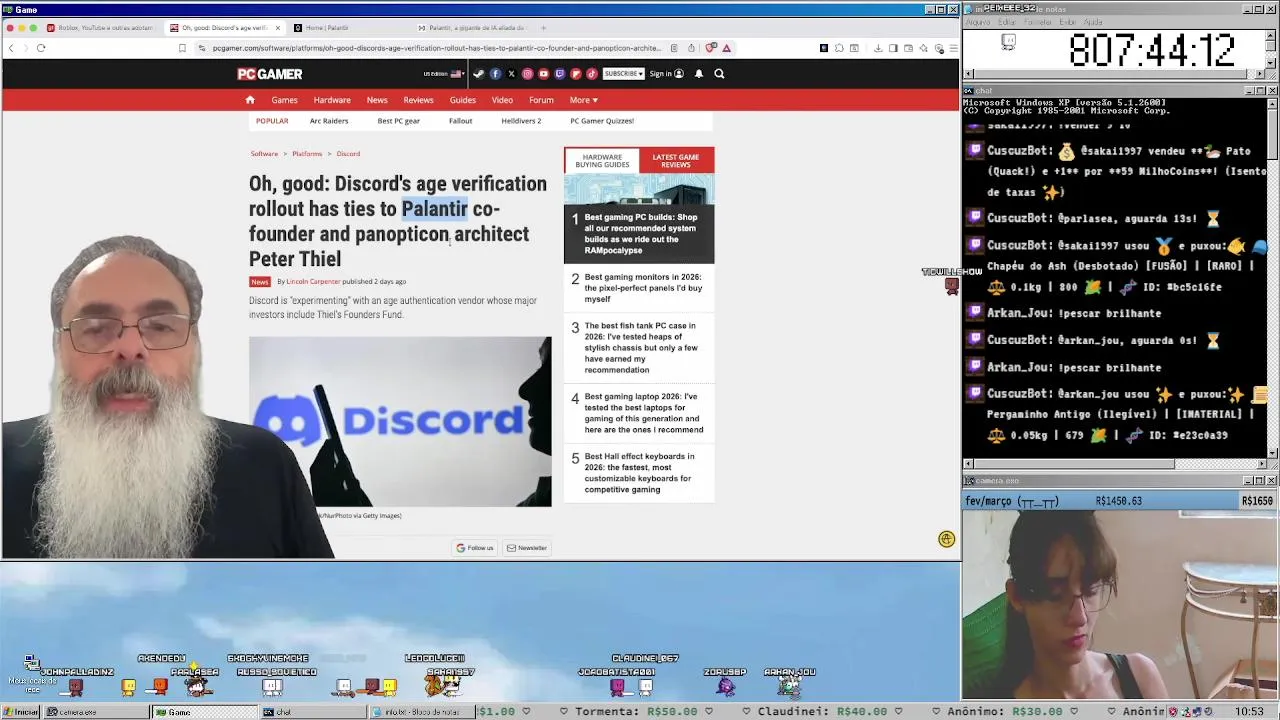Go back in browser history
This screenshot has height=720, width=1280.
coord(11,48)
